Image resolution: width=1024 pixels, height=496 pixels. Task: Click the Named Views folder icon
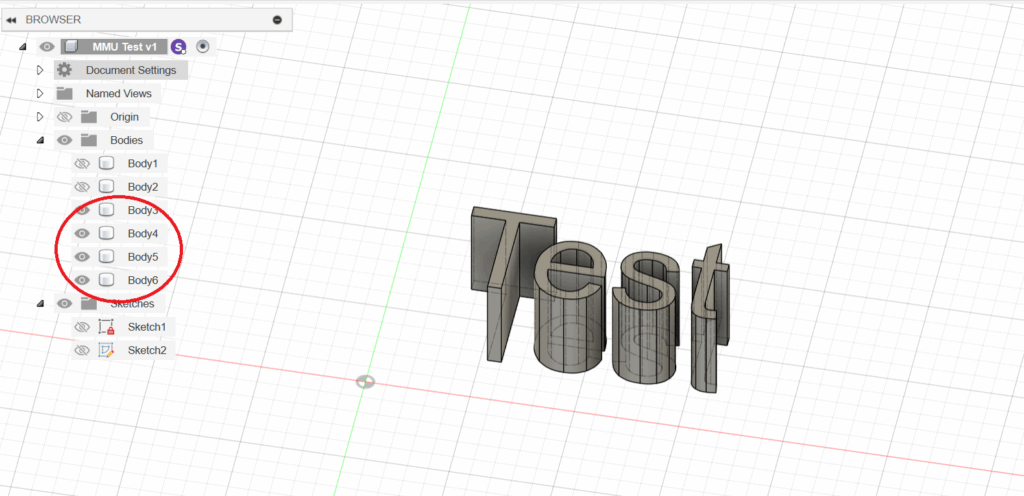[x=64, y=93]
